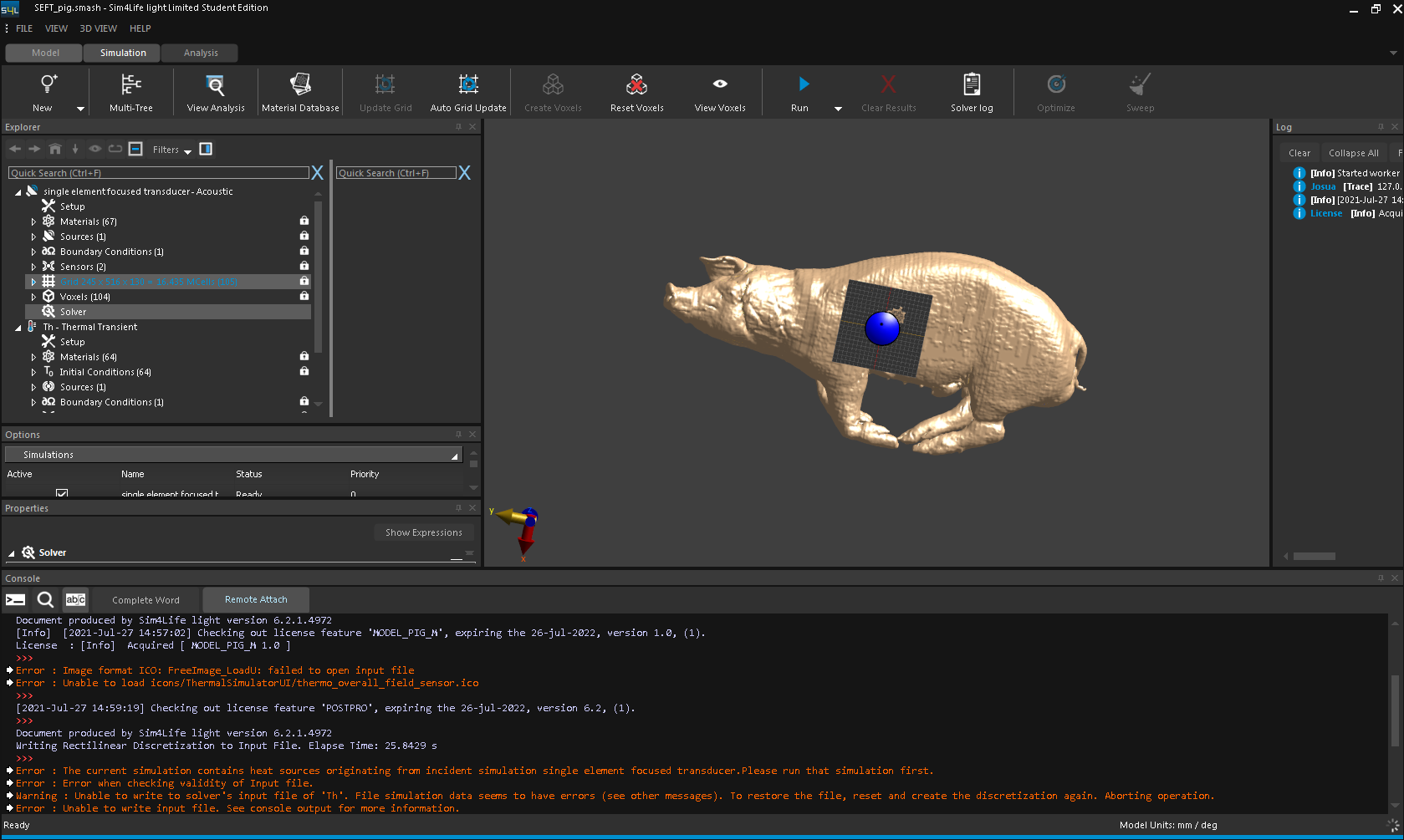Switch to the Model tab
Viewport: 1404px width, 840px height.
pos(45,53)
